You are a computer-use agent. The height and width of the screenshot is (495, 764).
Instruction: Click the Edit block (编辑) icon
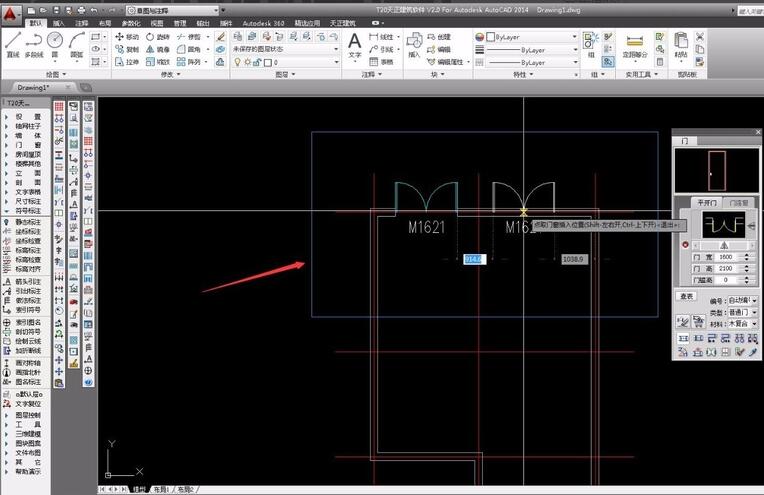pos(439,49)
